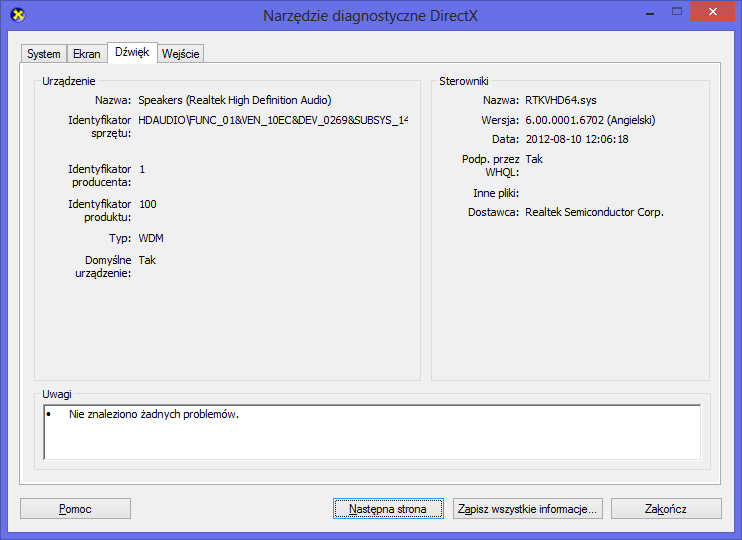This screenshot has width=742, height=540.
Task: Click the Następna strona button
Action: [x=388, y=509]
